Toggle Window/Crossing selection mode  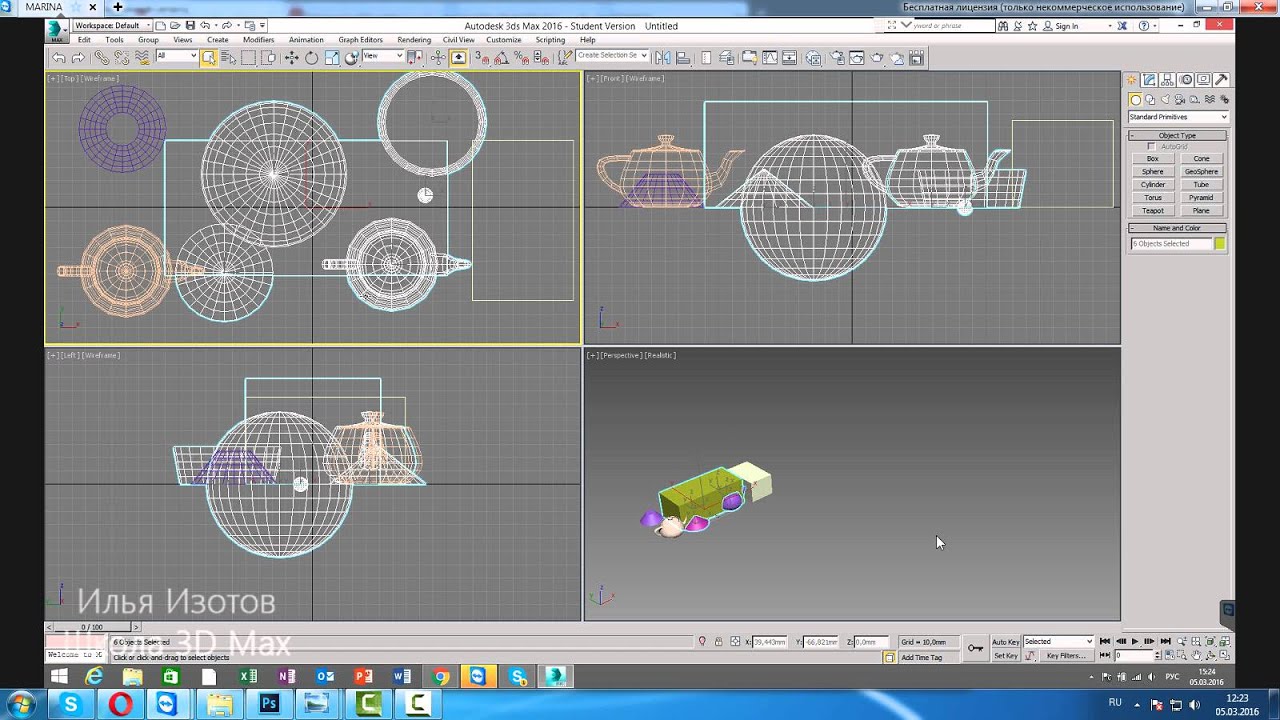(x=268, y=57)
